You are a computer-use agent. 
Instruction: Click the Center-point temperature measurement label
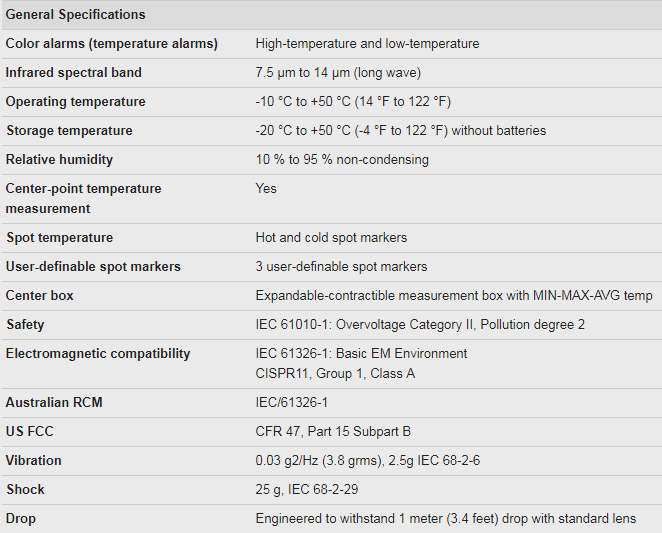(x=83, y=199)
